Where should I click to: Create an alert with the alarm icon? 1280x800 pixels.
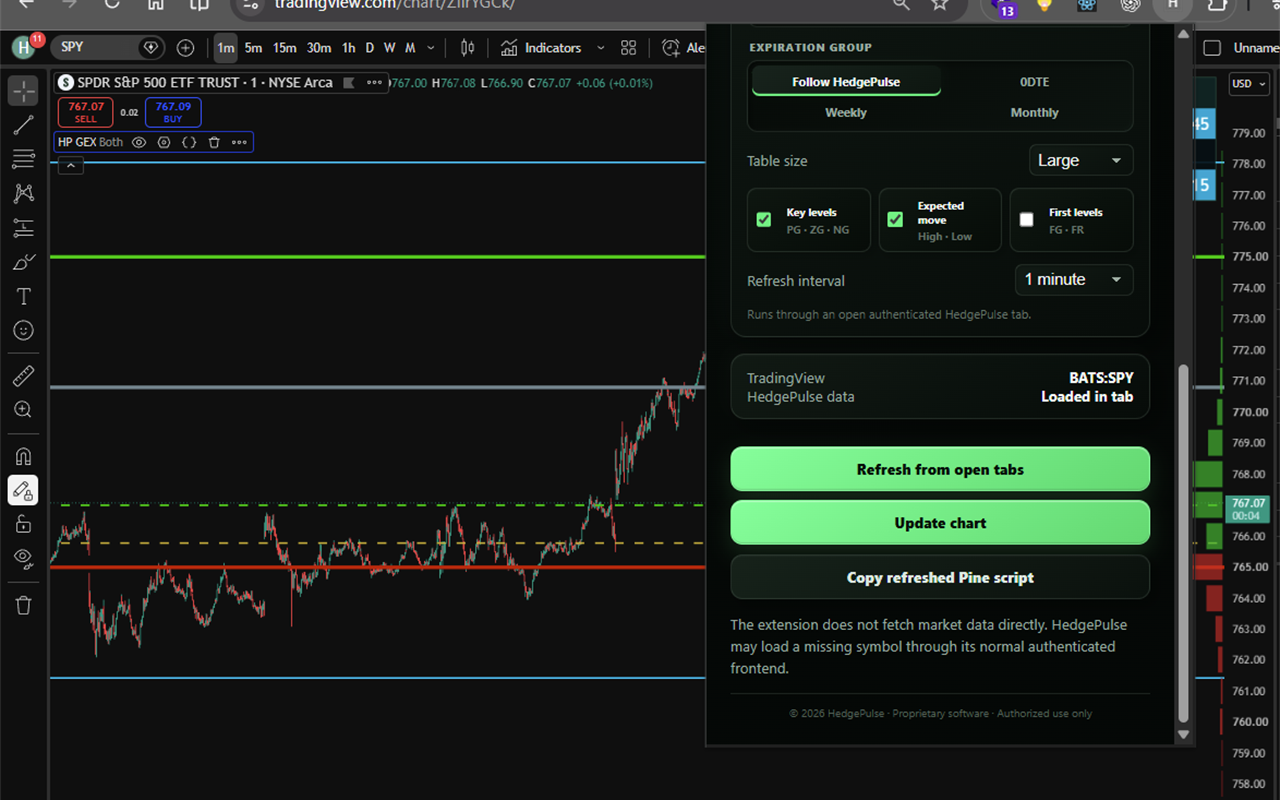click(x=671, y=48)
